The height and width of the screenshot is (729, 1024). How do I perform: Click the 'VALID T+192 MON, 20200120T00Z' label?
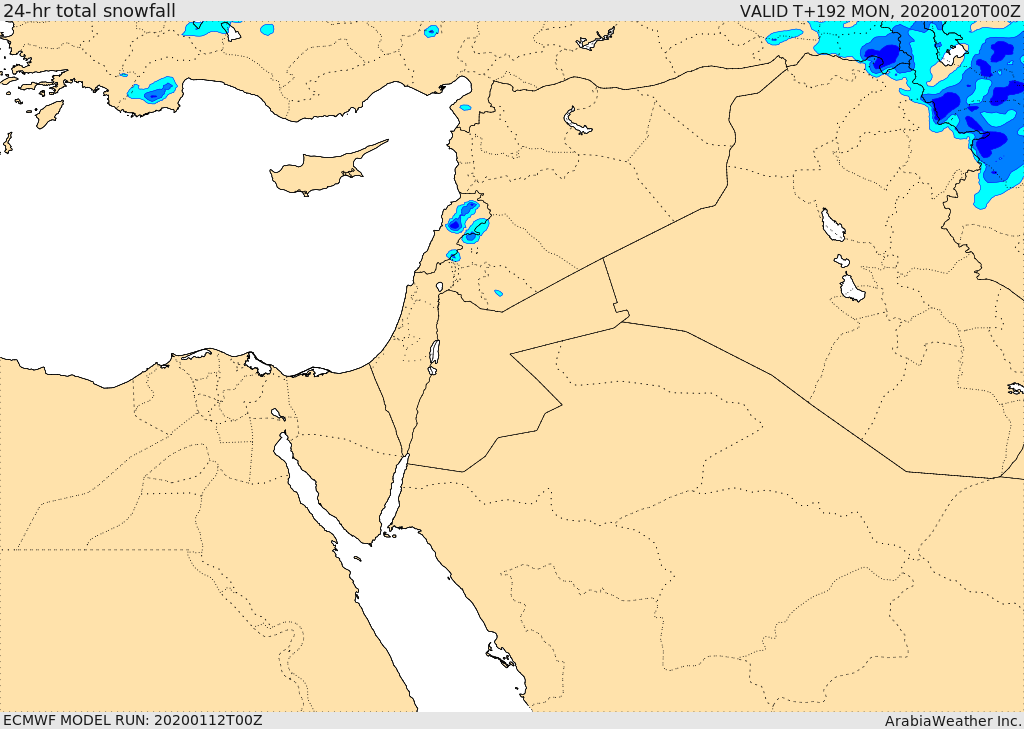point(880,10)
